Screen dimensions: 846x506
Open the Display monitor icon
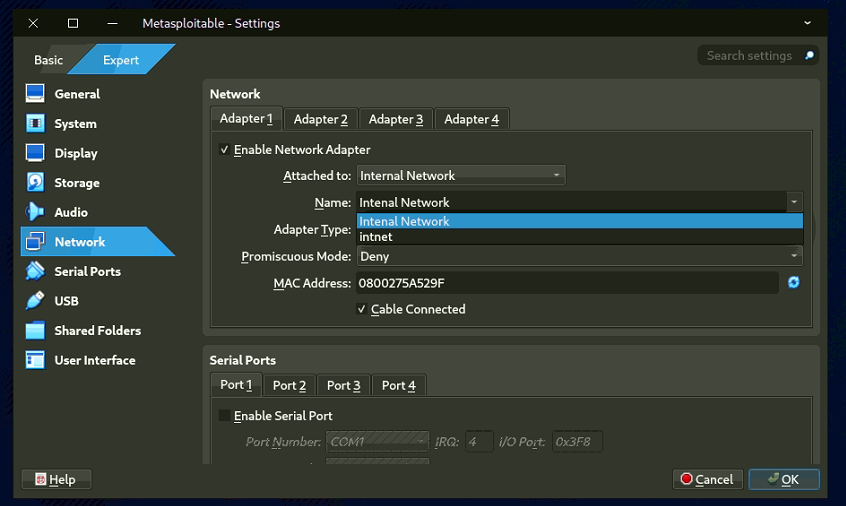pos(35,153)
